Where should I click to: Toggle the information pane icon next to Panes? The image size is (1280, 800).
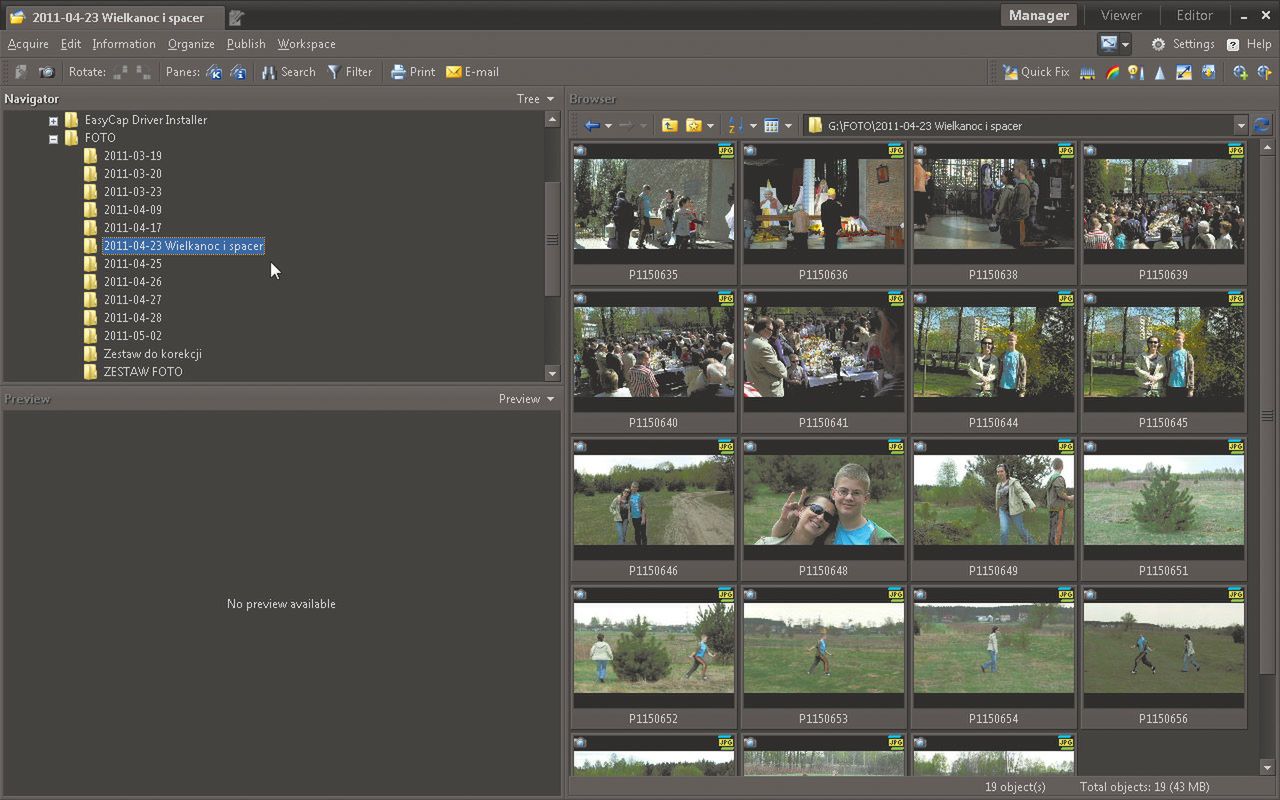tap(238, 72)
